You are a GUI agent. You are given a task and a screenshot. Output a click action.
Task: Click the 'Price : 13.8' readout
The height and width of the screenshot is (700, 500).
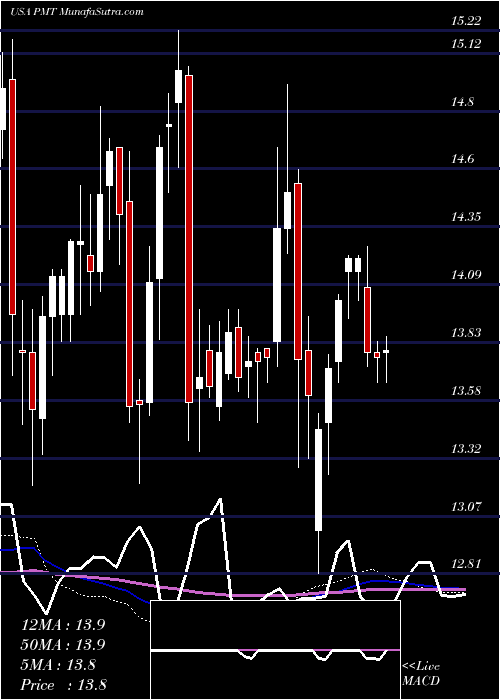point(63,684)
